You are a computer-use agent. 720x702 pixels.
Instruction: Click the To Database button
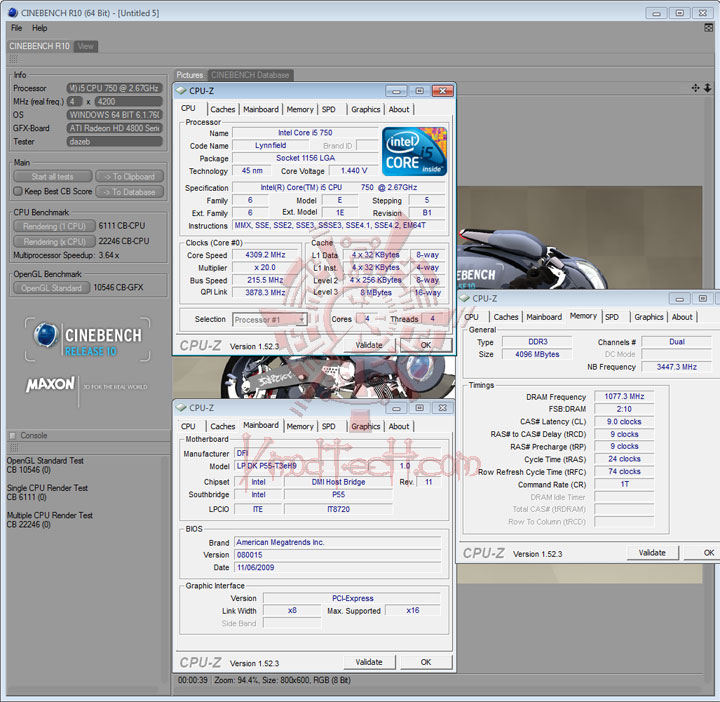click(x=129, y=192)
